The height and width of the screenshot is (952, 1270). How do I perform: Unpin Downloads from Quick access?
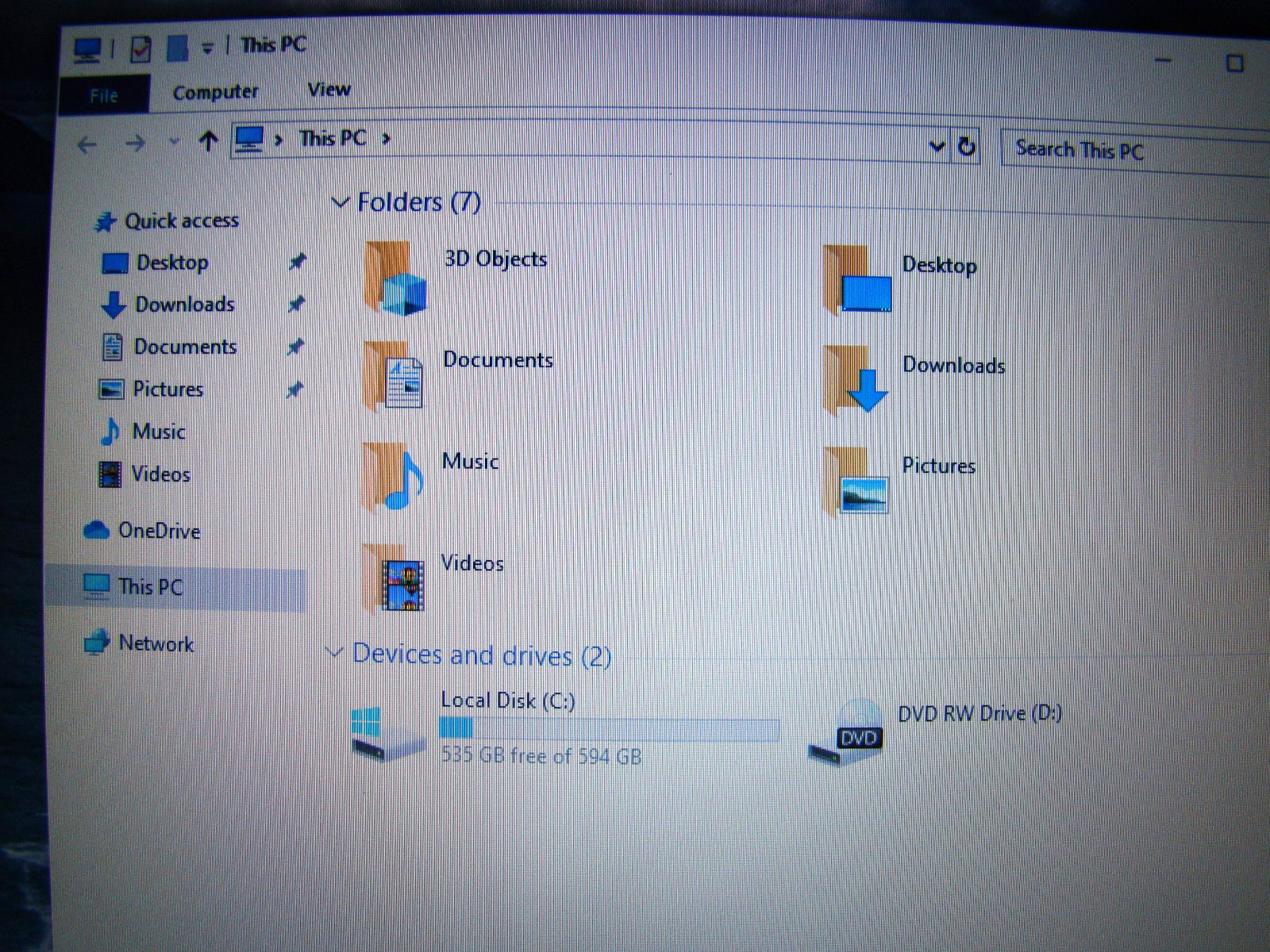click(x=295, y=305)
